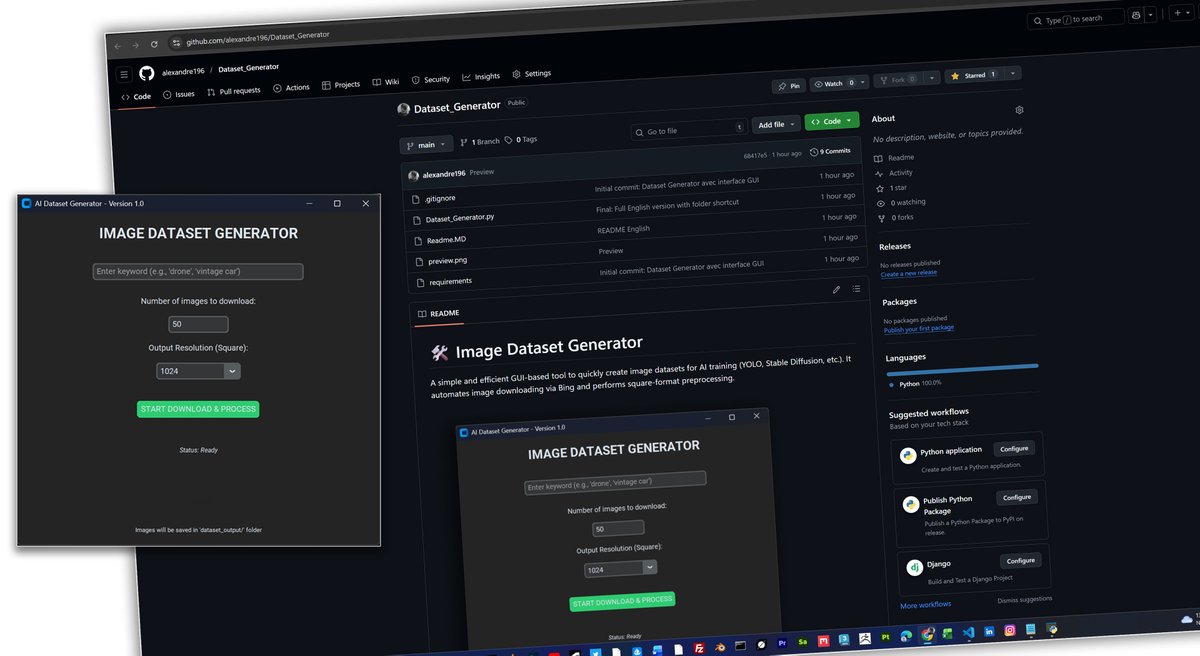Go back in browser history
This screenshot has height=656, width=1200.
[x=117, y=45]
